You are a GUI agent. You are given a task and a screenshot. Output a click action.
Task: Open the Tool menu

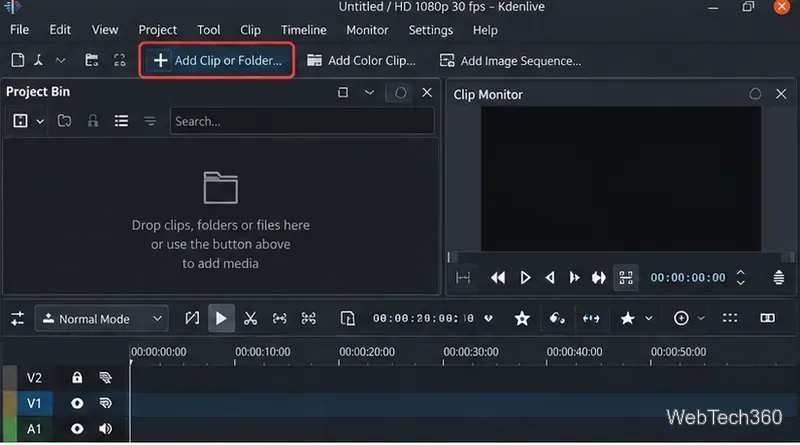pos(209,30)
